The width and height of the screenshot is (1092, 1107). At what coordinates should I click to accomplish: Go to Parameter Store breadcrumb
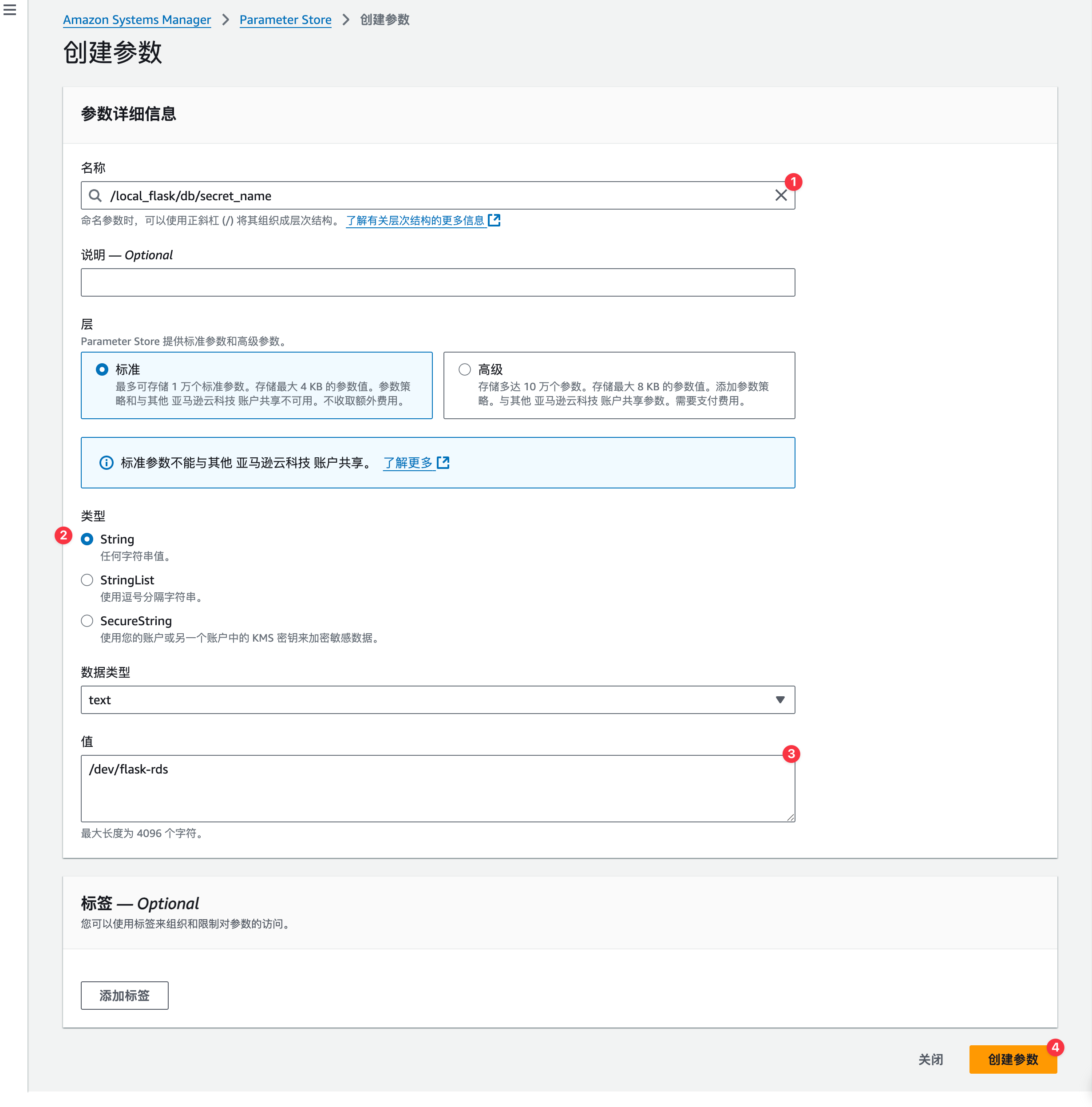coord(285,20)
